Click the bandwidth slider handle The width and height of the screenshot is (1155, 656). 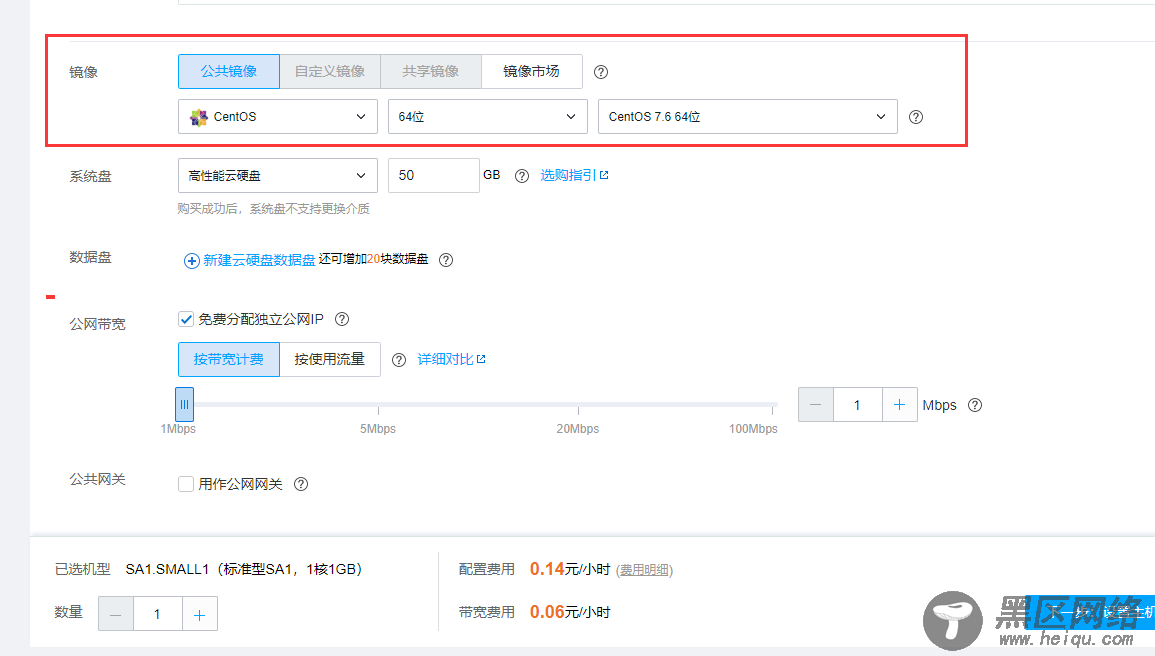[x=184, y=404]
